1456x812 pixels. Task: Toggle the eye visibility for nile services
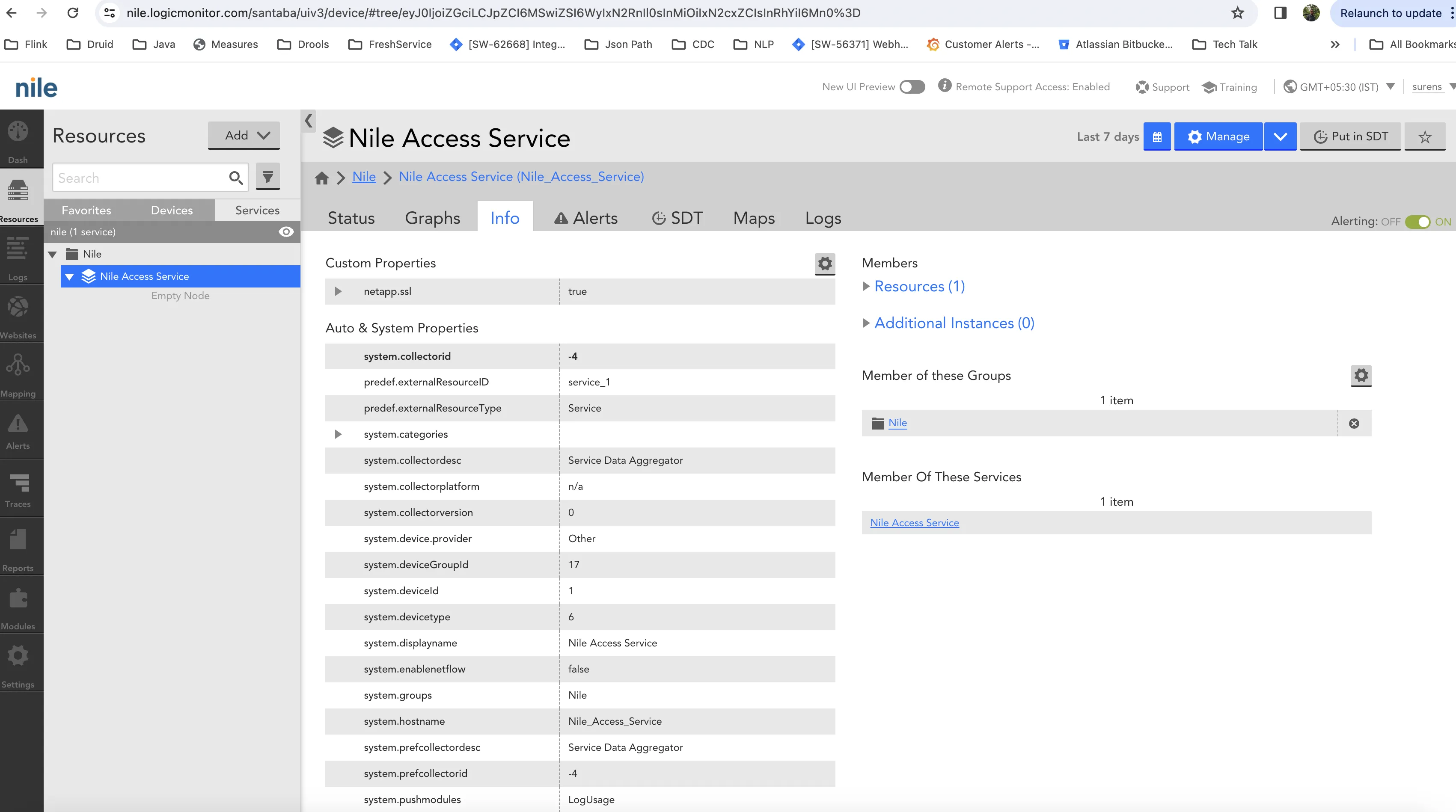[286, 232]
